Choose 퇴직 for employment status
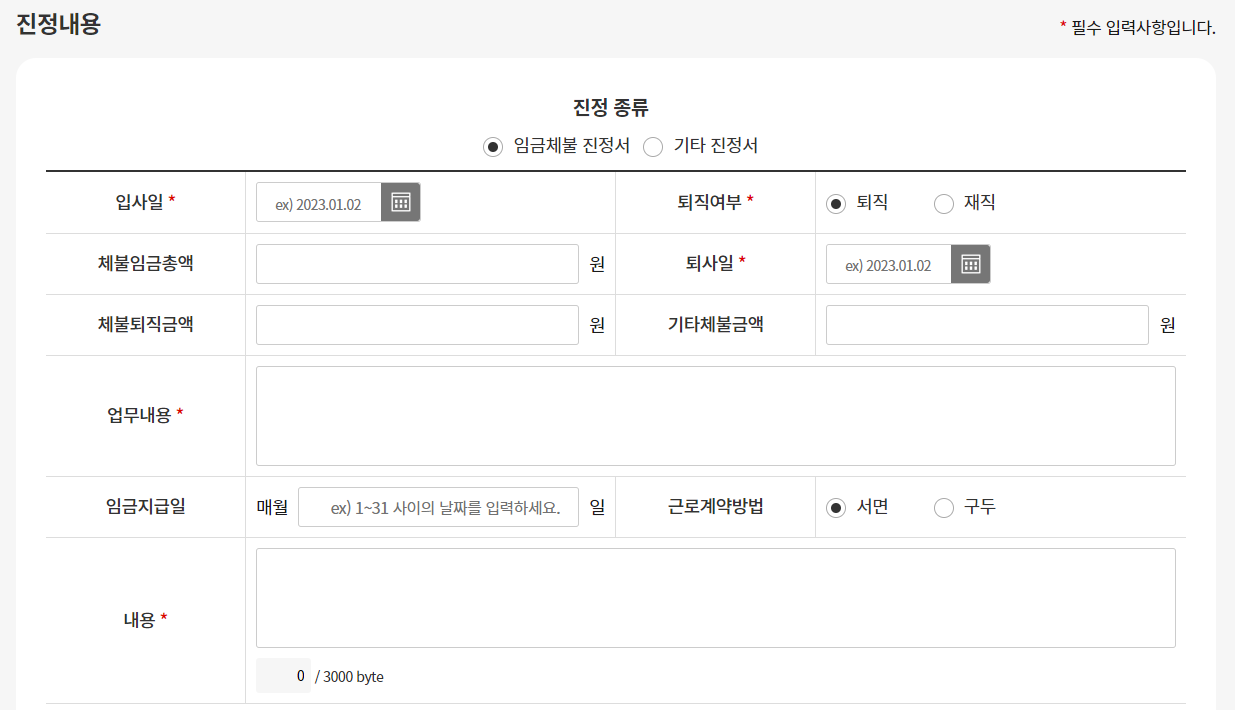The image size is (1235, 710). tap(834, 203)
